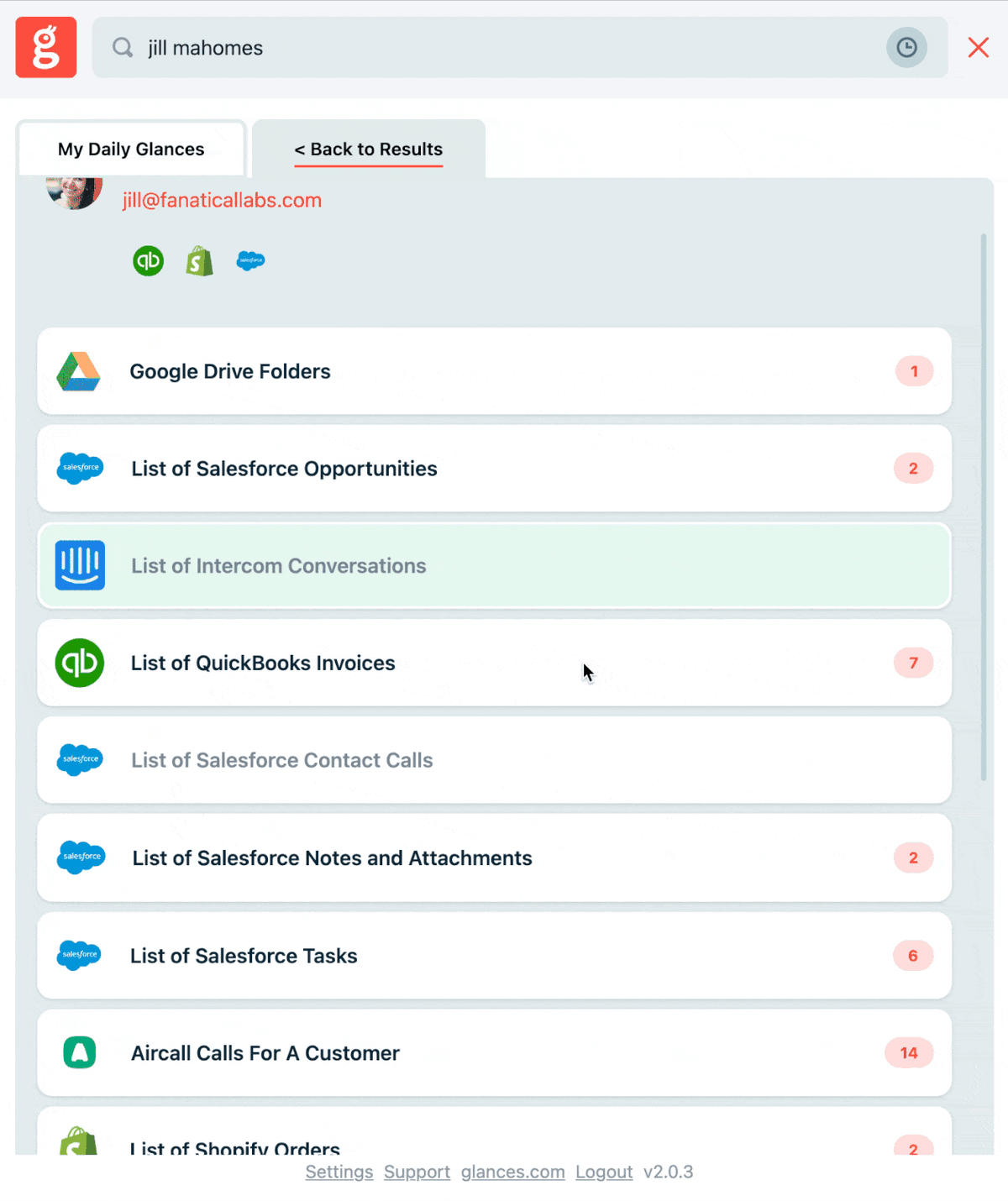Click the vertical scrollbar in results list
This screenshot has width=1008, height=1201.
(984, 507)
